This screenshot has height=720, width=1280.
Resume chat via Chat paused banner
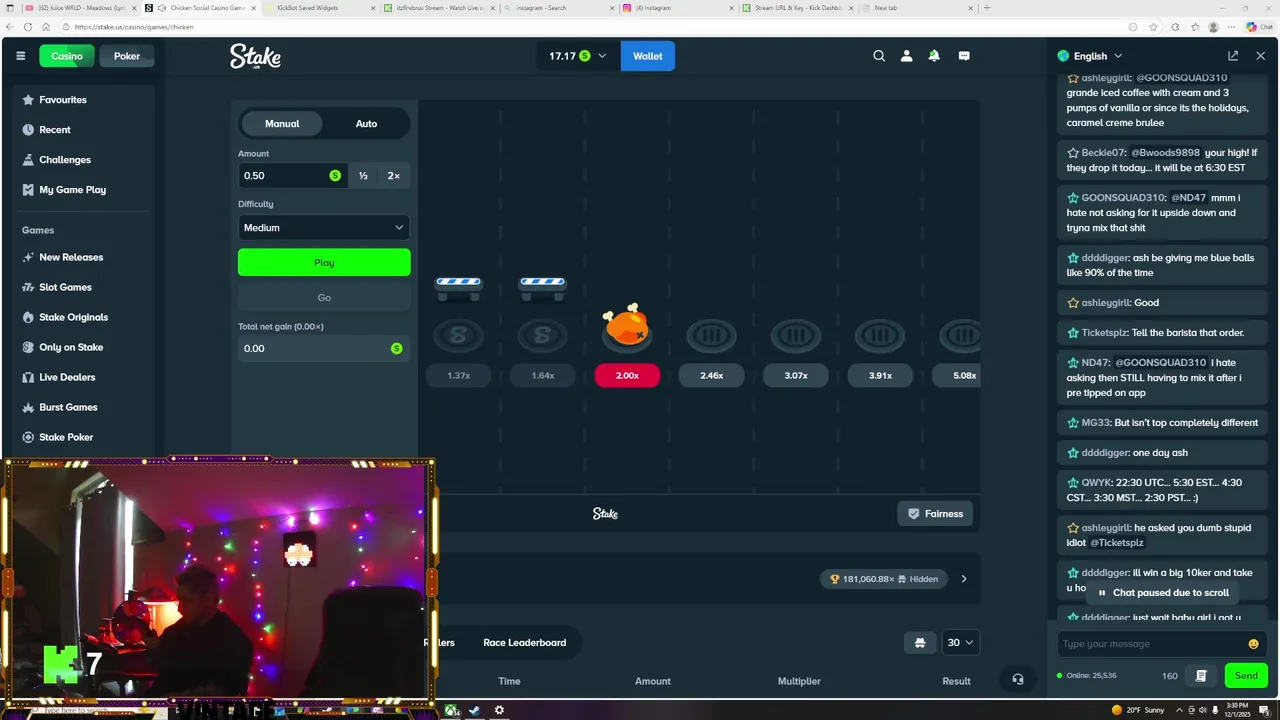(1163, 593)
